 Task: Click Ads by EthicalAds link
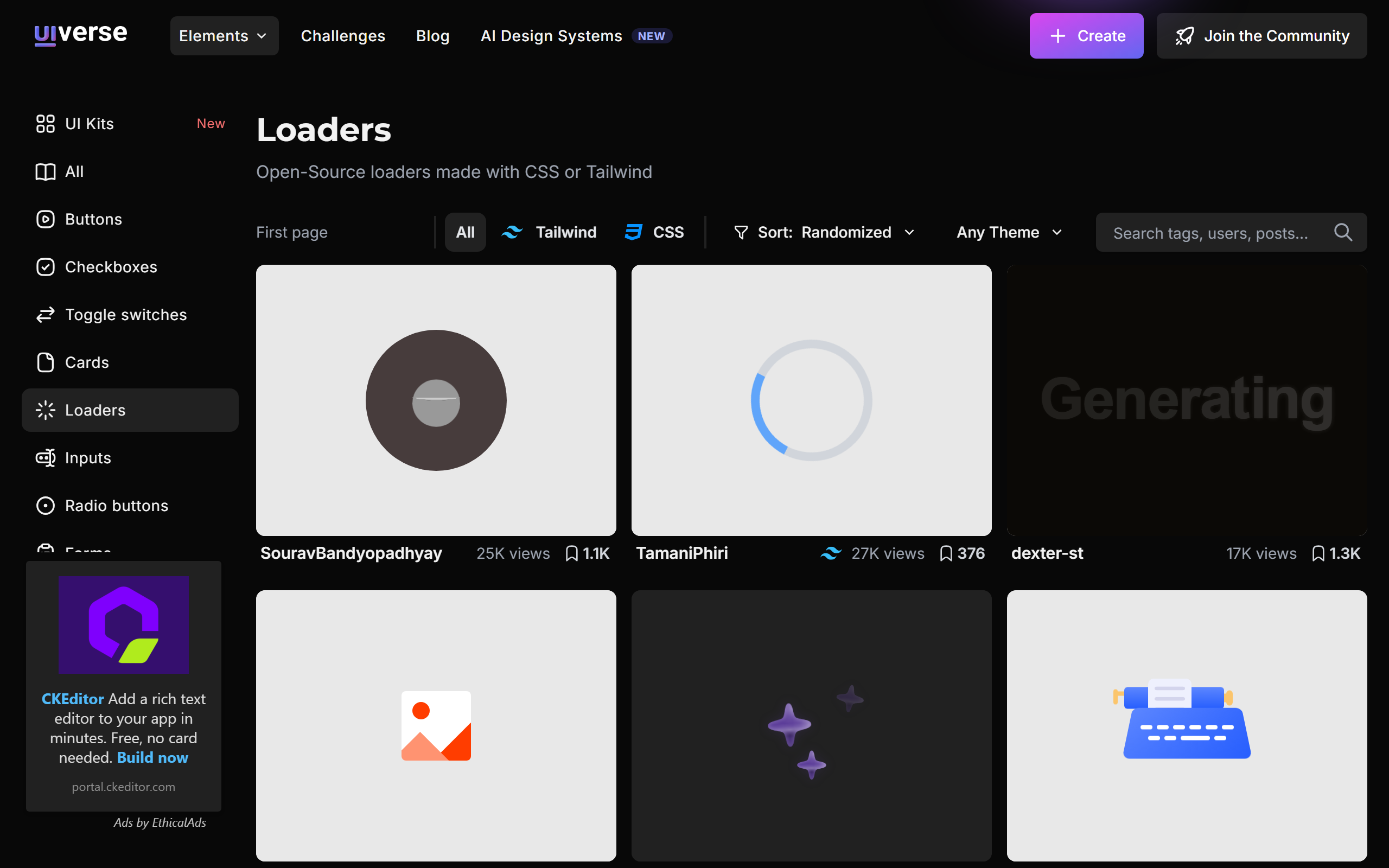pyautogui.click(x=160, y=822)
